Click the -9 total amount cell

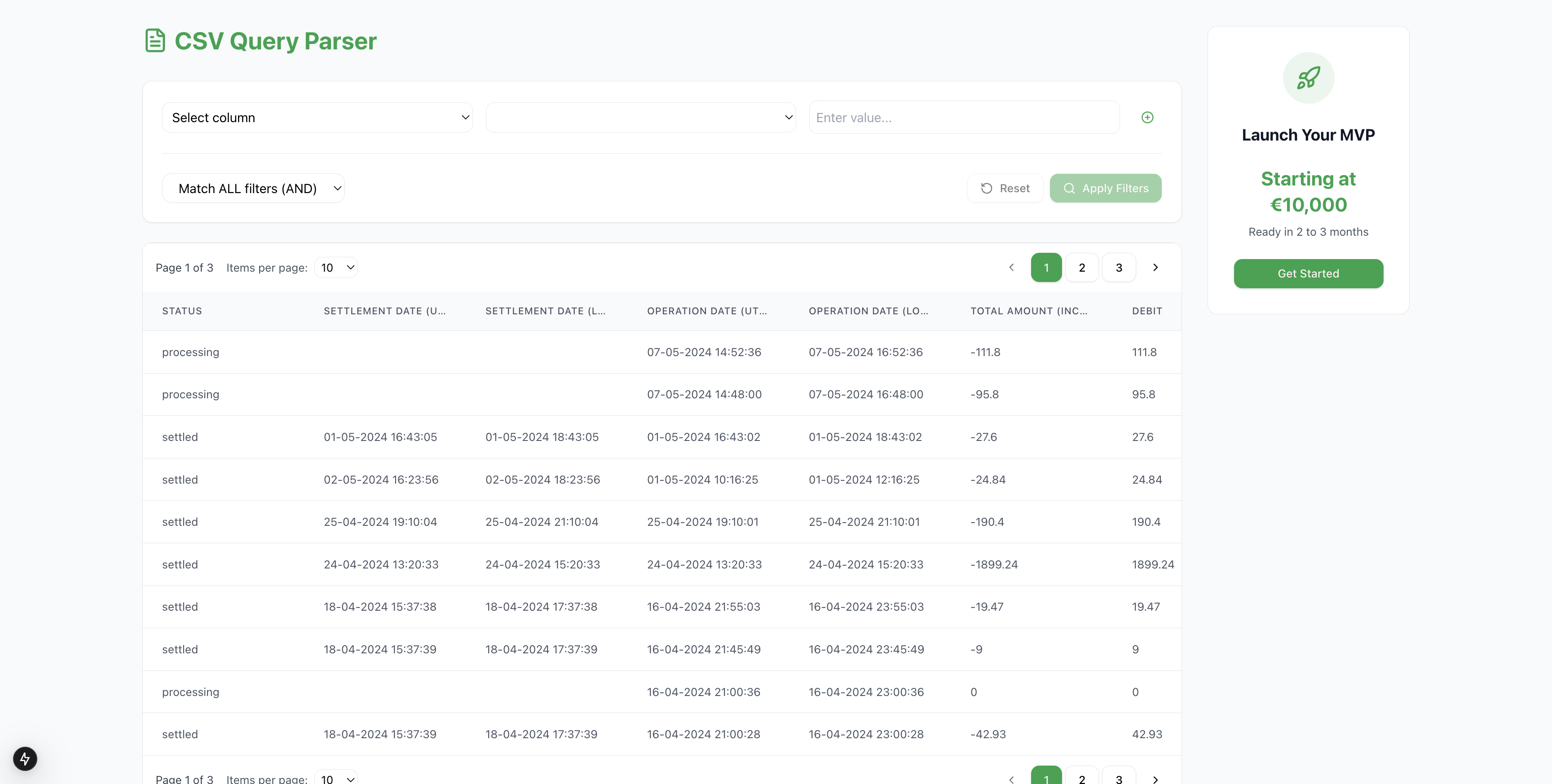976,650
